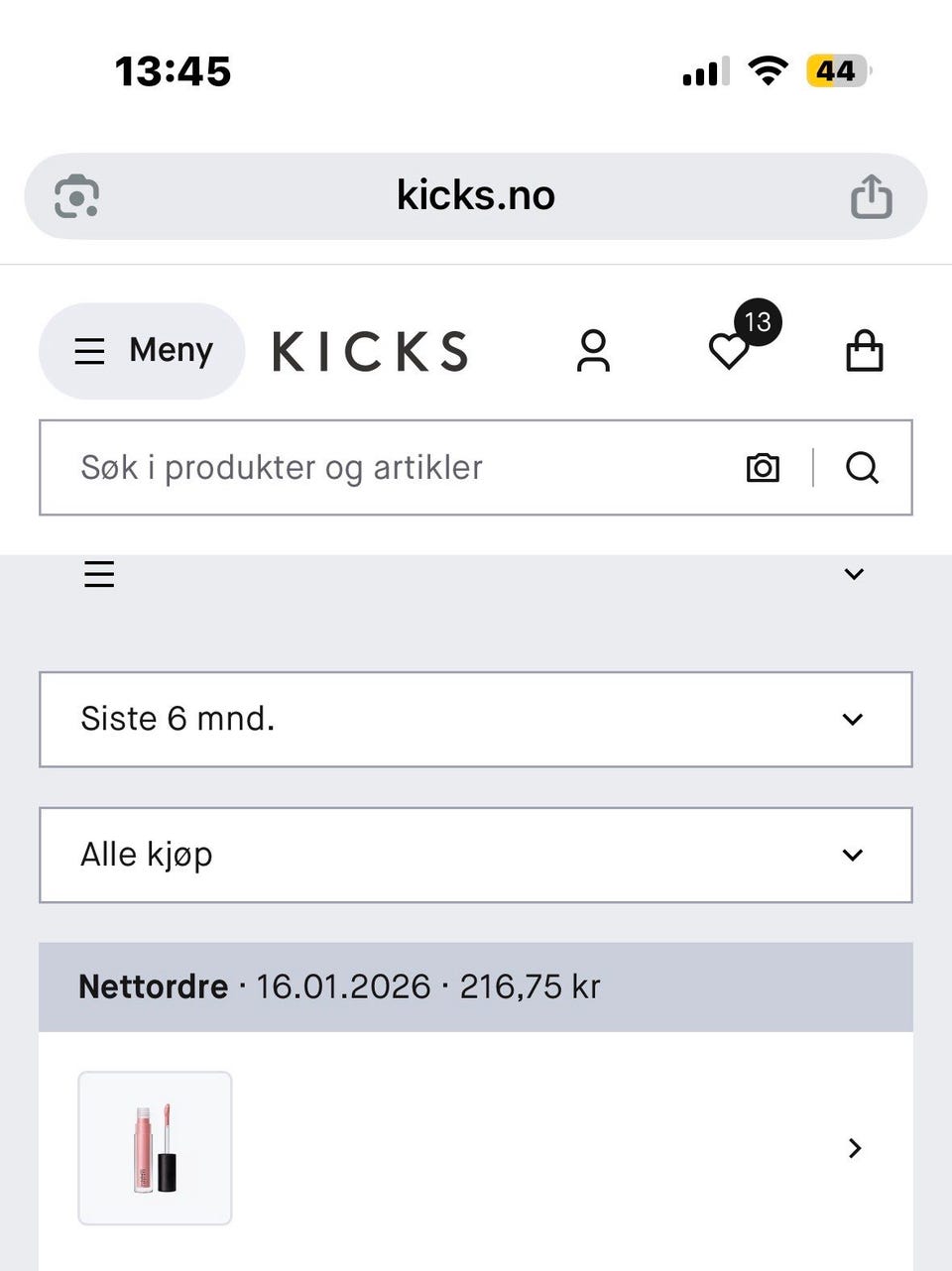This screenshot has width=952, height=1271.
Task: Open the 'Alle kjøp' filter dropdown
Action: [476, 855]
